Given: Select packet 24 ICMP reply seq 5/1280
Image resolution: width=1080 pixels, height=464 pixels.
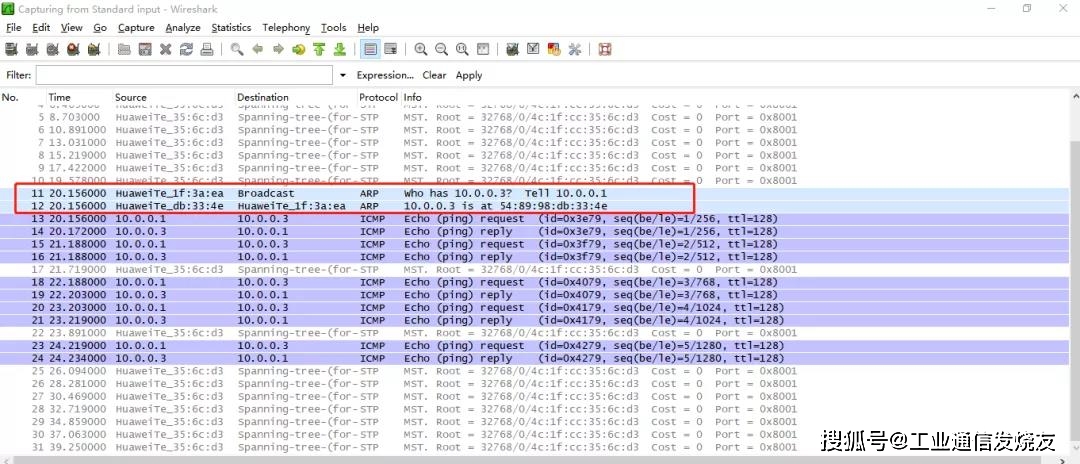Looking at the screenshot, I should (x=532, y=358).
